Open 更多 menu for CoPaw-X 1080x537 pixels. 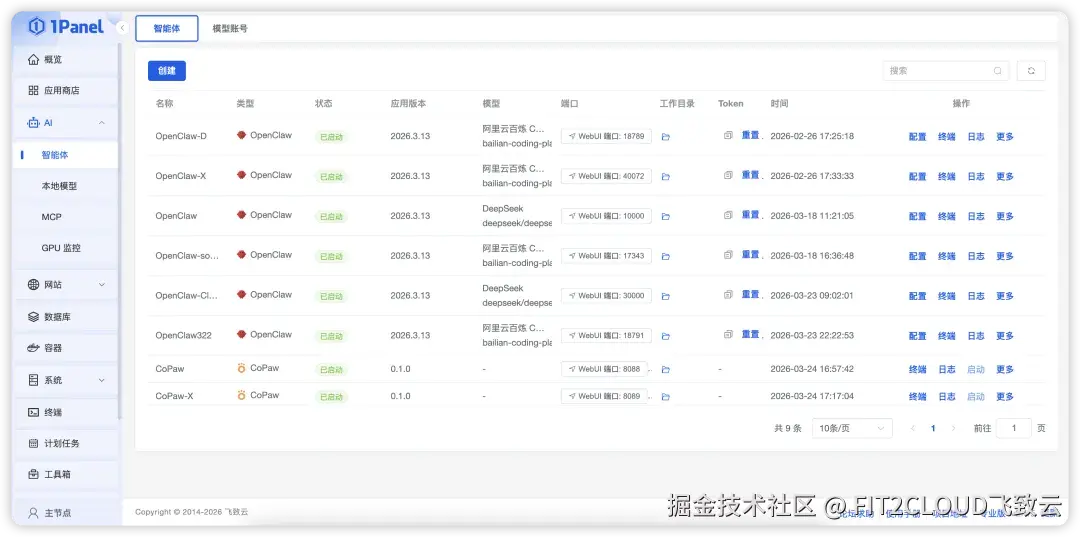click(1005, 397)
